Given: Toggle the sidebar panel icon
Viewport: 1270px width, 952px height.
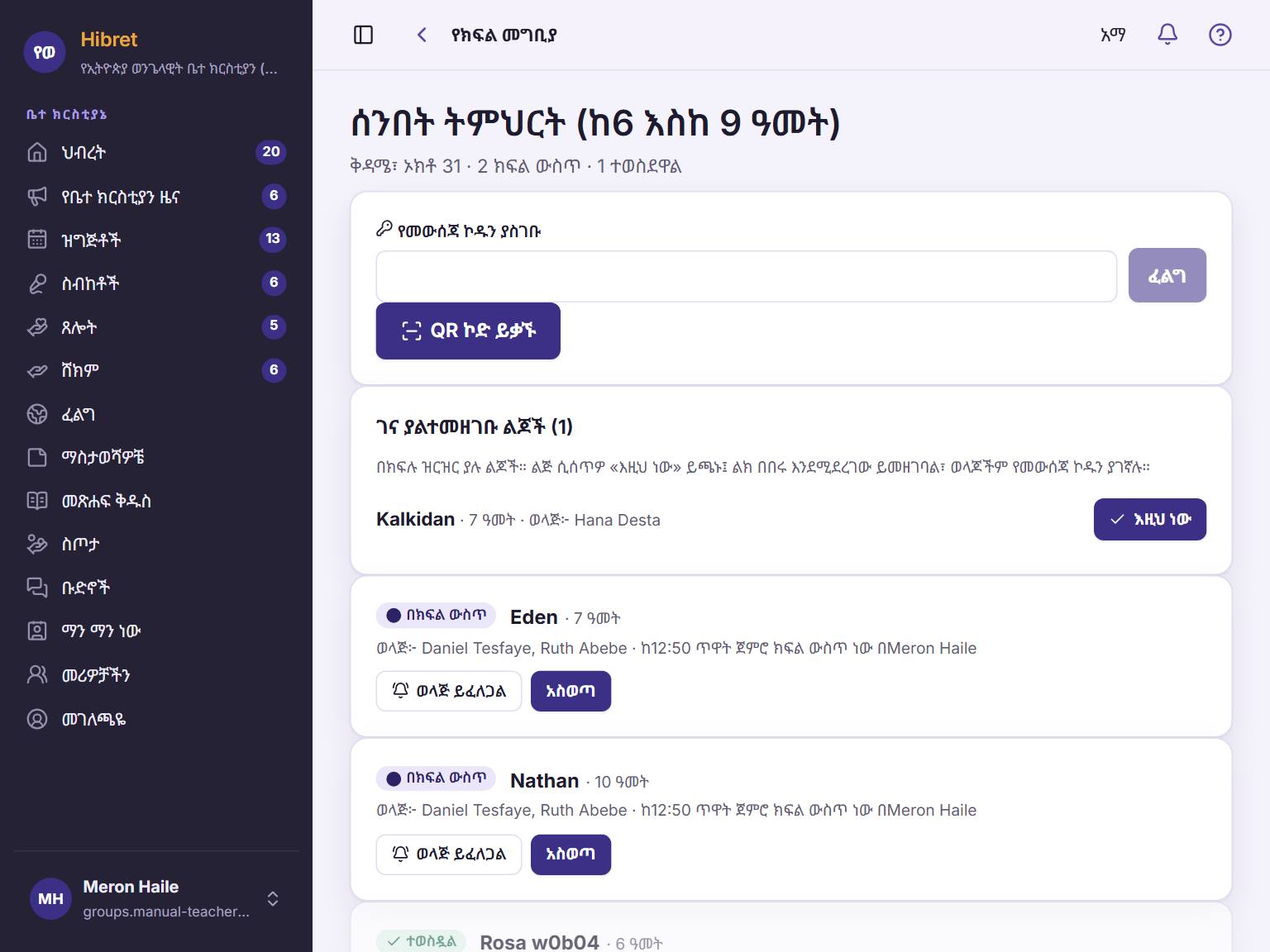Looking at the screenshot, I should [x=363, y=35].
